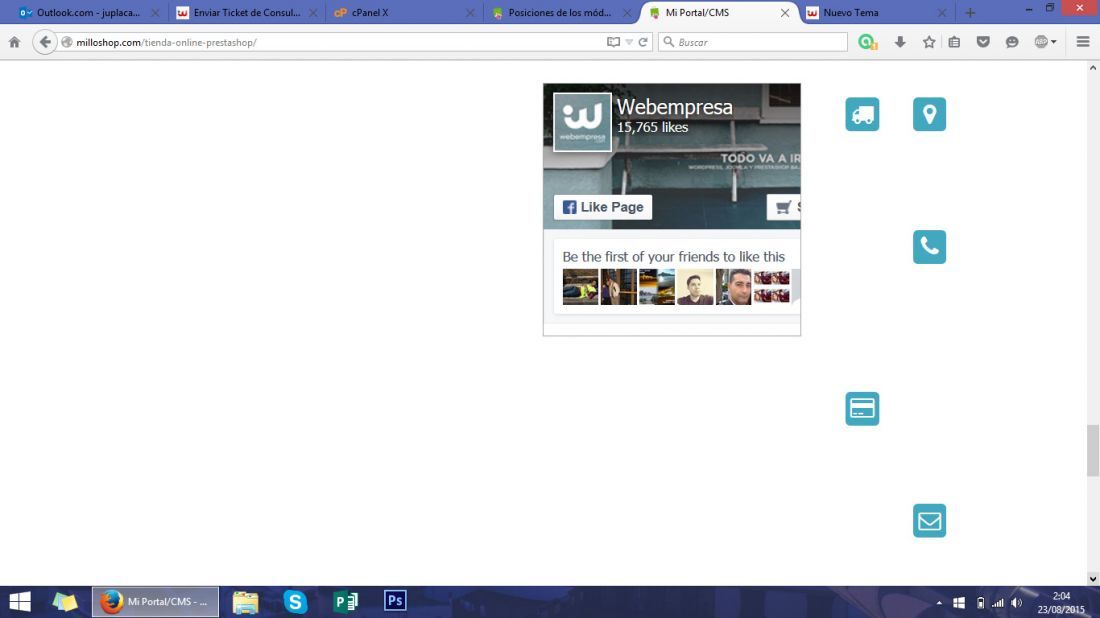The height and width of the screenshot is (618, 1100).
Task: Open URL history dropdown arrow in address bar
Action: pos(629,42)
